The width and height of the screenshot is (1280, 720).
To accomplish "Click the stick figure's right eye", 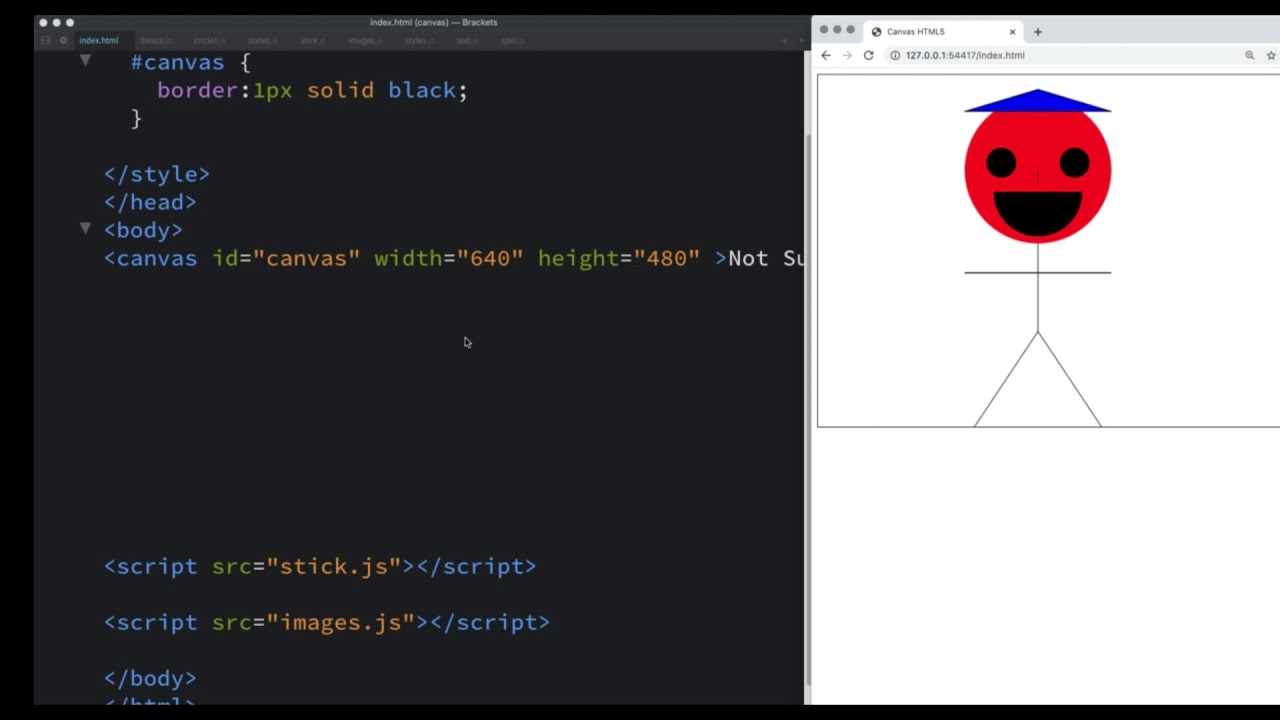I will click(x=1075, y=163).
